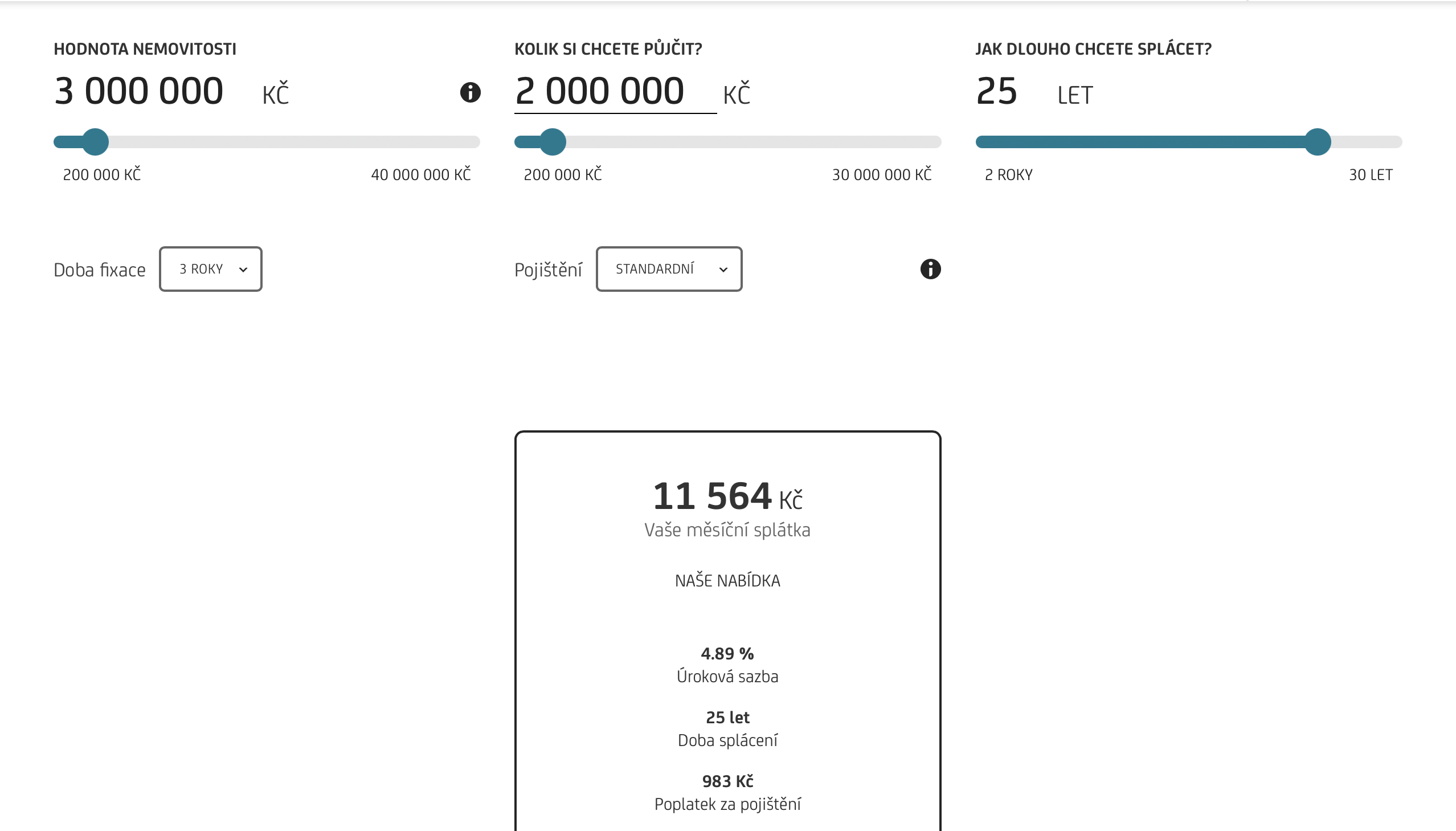Click the 4.89 % interest rate value
Viewport: 1456px width, 831px height.
(727, 654)
